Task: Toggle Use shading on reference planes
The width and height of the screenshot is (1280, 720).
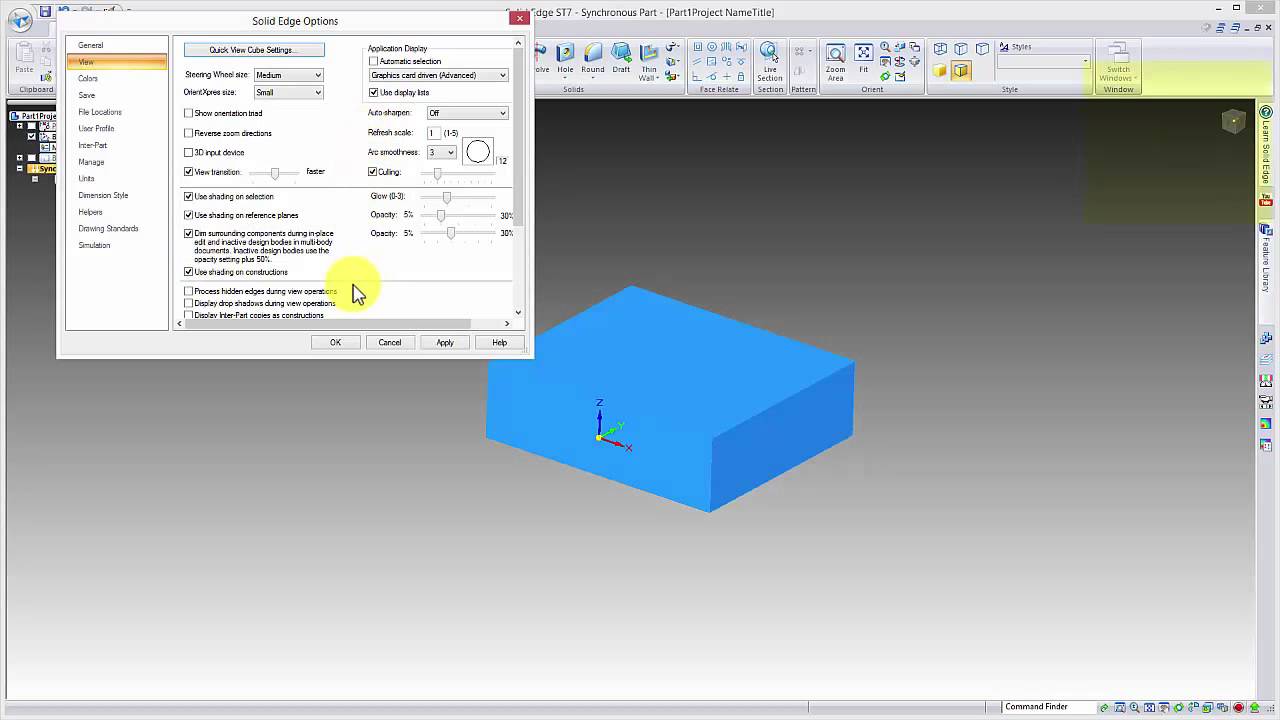Action: (x=189, y=215)
